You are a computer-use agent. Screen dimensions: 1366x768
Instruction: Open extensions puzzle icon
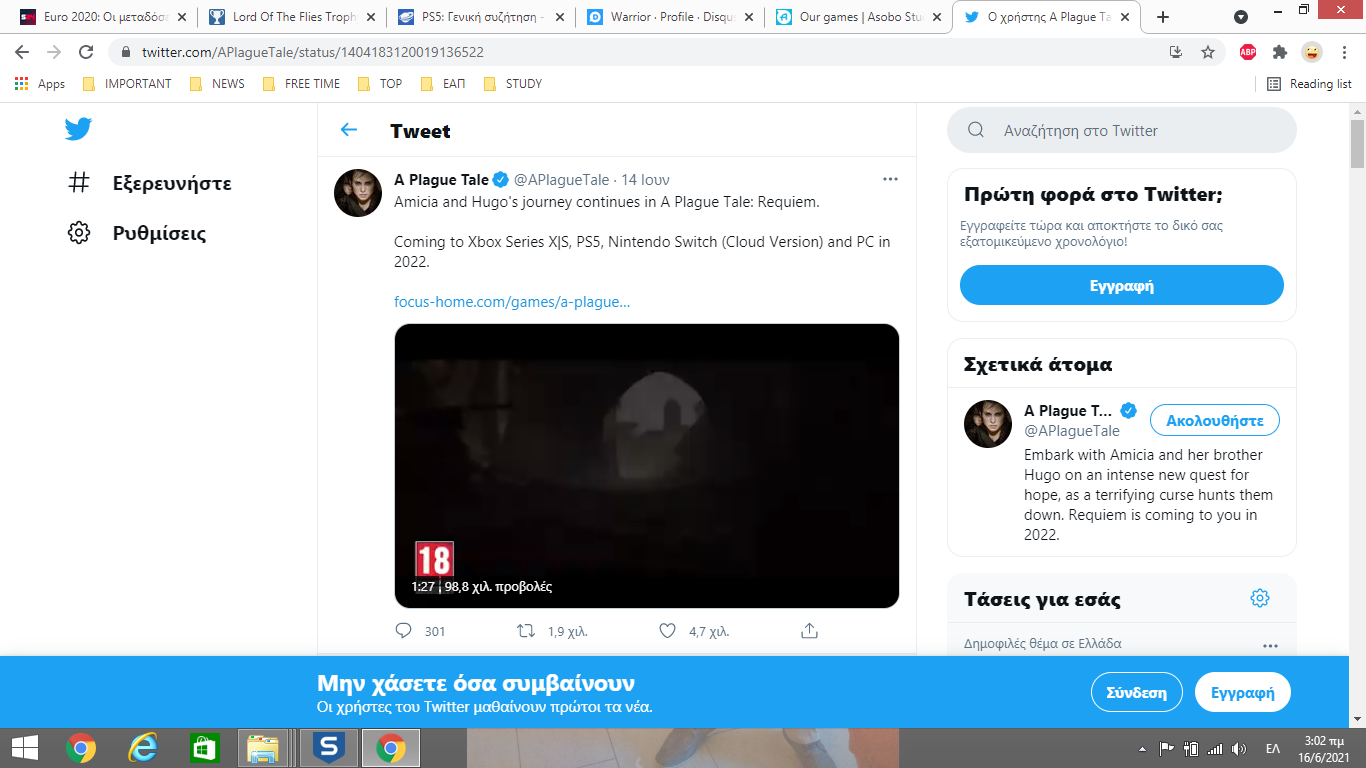coord(1280,52)
